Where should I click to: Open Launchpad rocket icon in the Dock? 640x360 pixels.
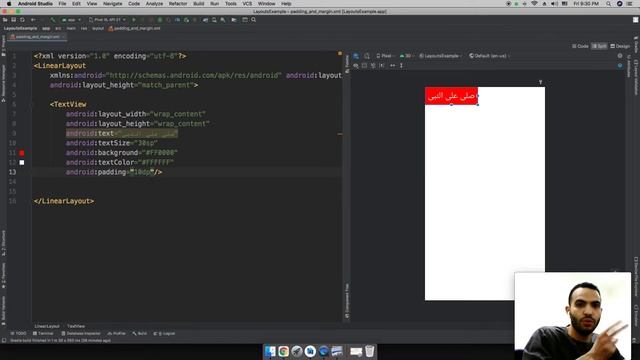click(297, 351)
